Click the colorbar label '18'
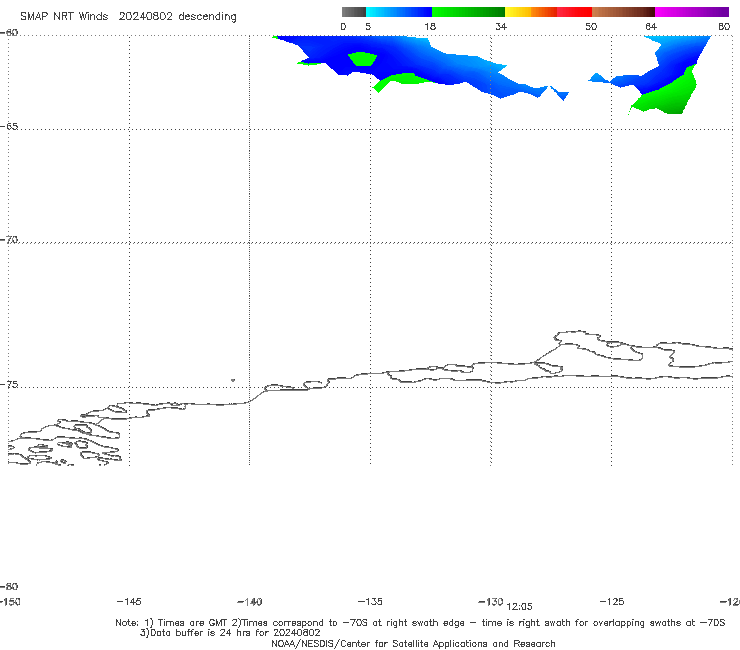This screenshot has height=650, width=740. 430,26
